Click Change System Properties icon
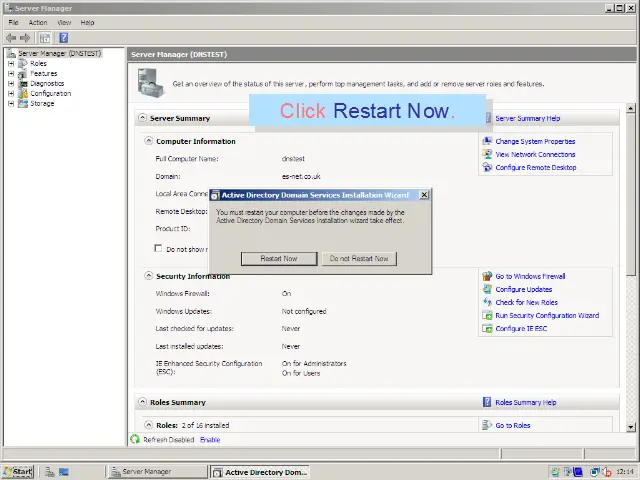Viewport: 640px width, 480px height. 487,141
